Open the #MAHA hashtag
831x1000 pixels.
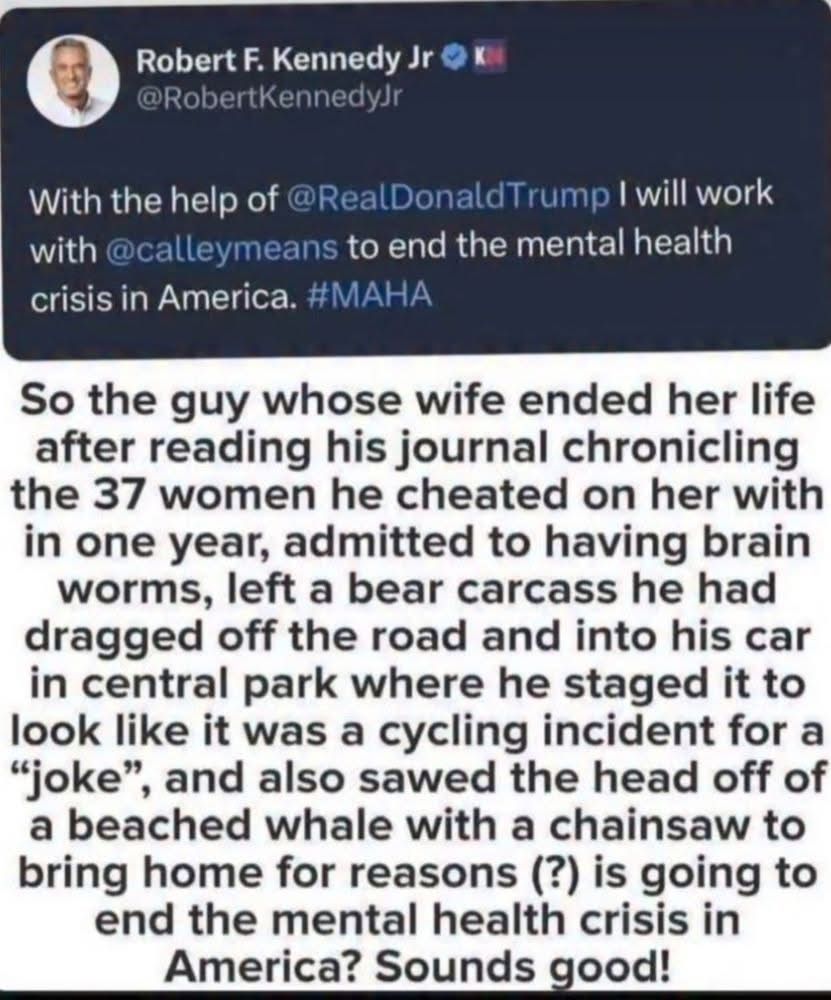pyautogui.click(x=369, y=295)
